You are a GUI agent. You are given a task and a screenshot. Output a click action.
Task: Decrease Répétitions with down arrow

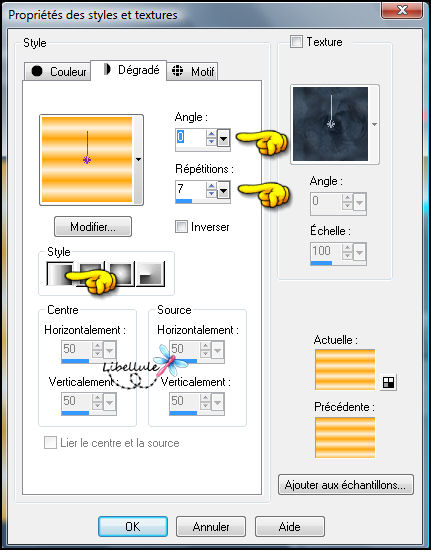pos(211,193)
